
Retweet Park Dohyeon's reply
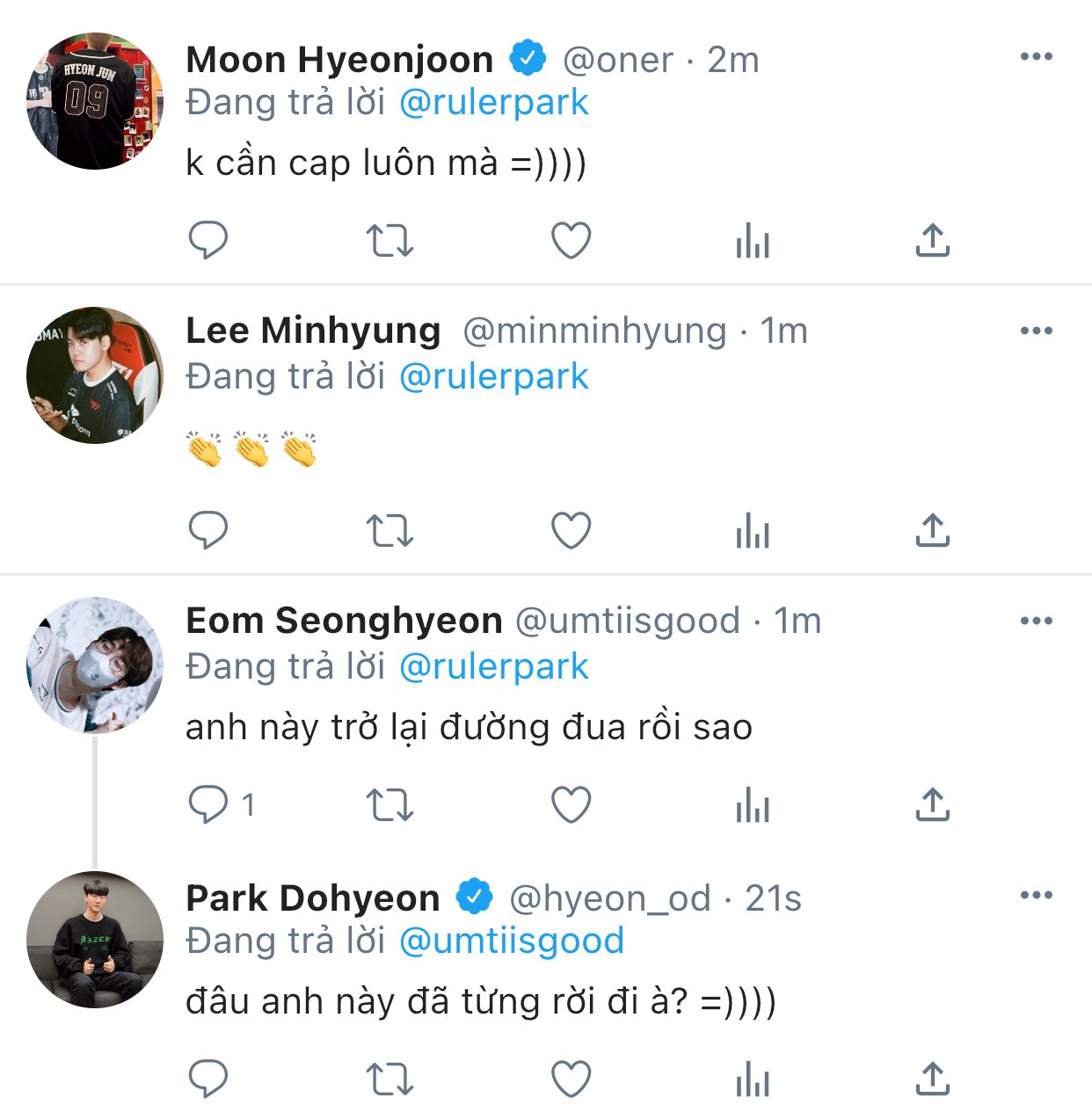click(x=389, y=1079)
